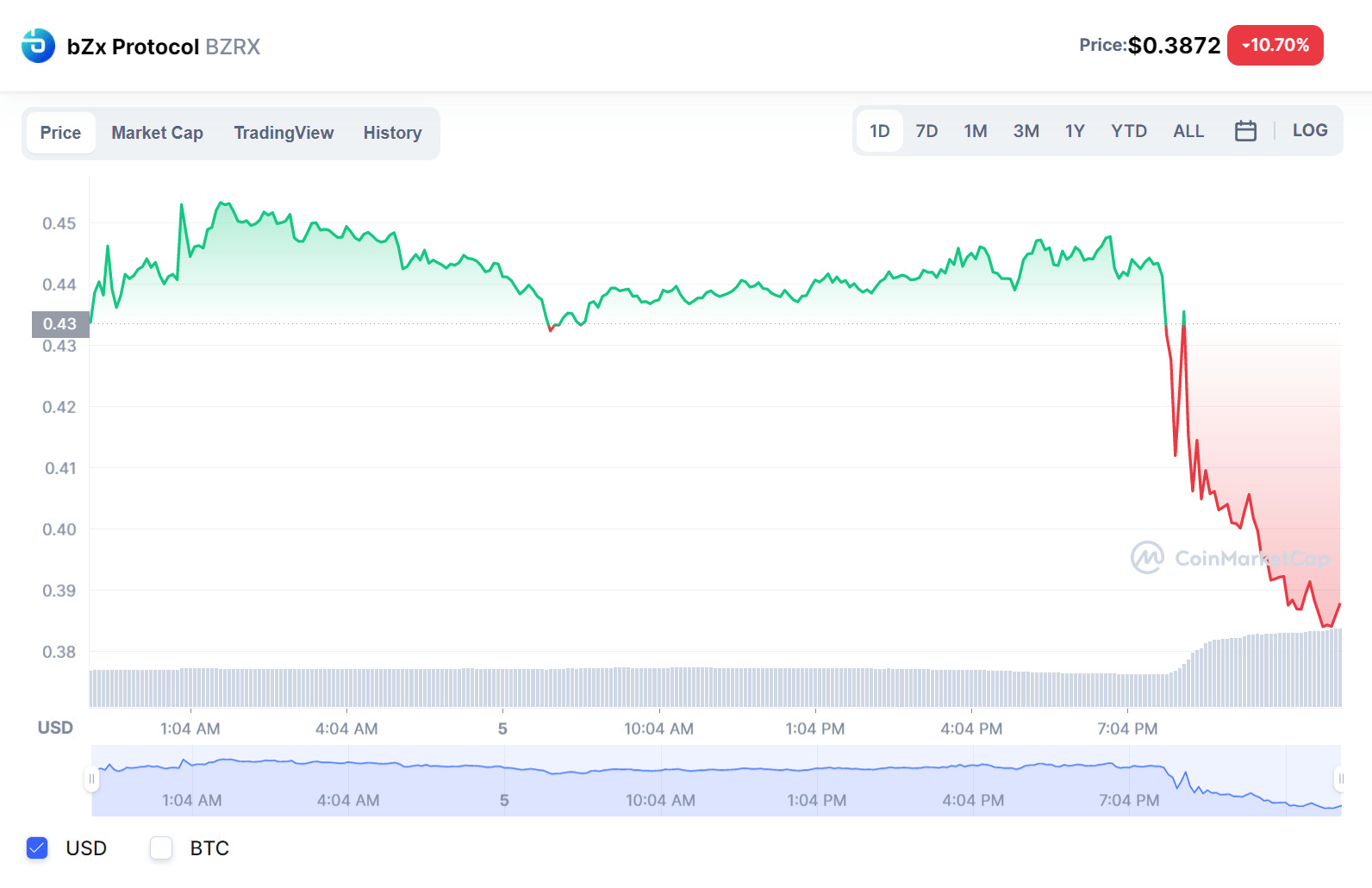Screen dimensions: 1372x888
Task: Uncheck the USD currency checkbox
Action: pyautogui.click(x=37, y=848)
